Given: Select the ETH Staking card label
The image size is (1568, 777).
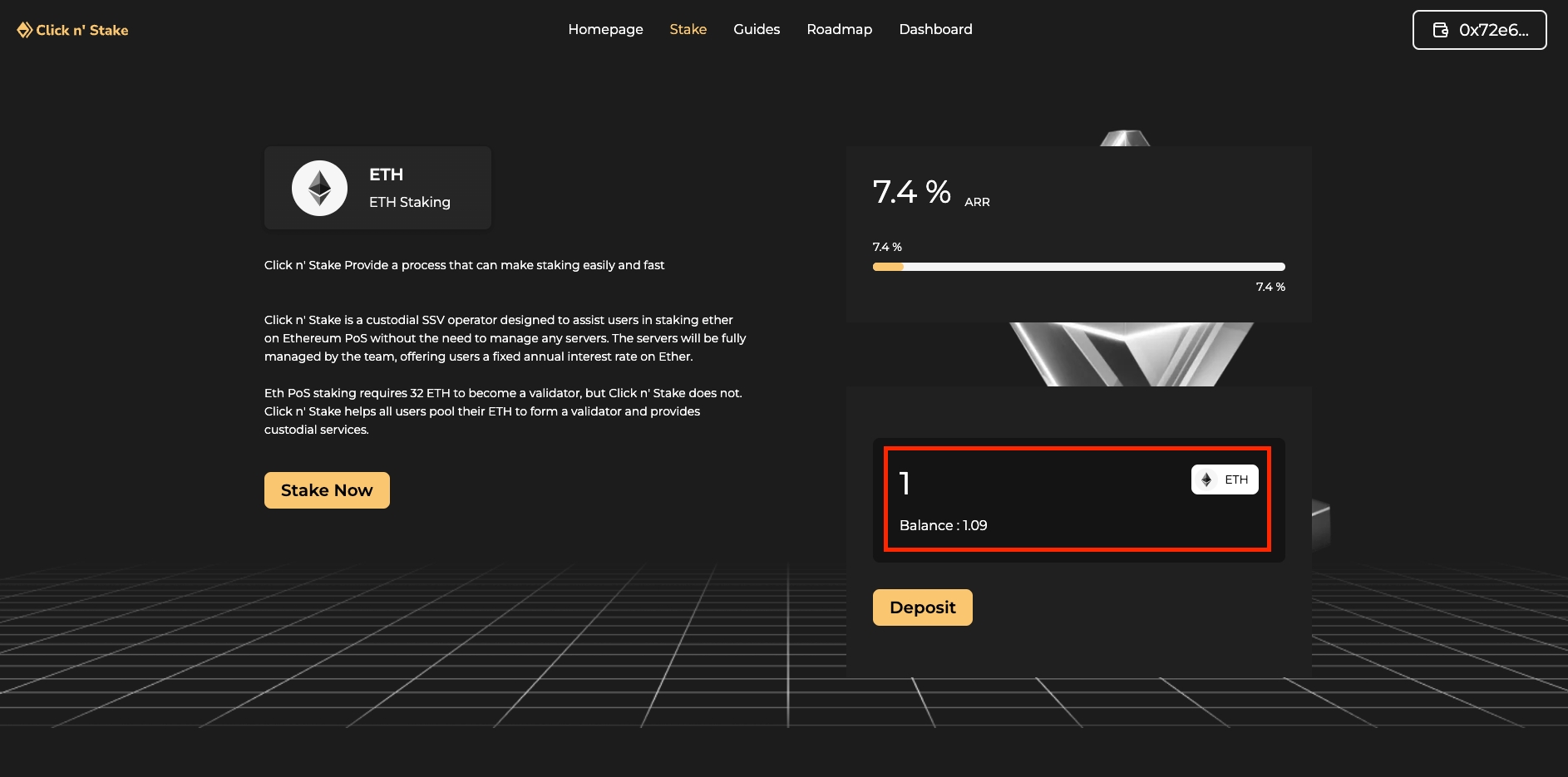Looking at the screenshot, I should click(x=409, y=202).
